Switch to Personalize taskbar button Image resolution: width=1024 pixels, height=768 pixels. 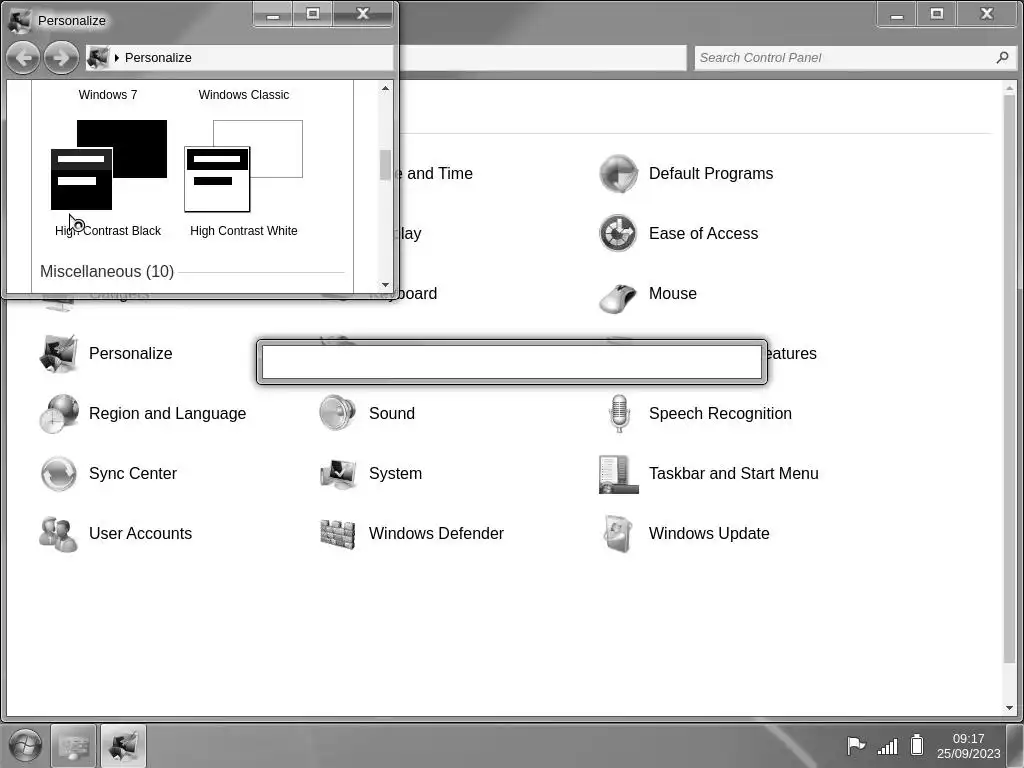pyautogui.click(x=123, y=745)
